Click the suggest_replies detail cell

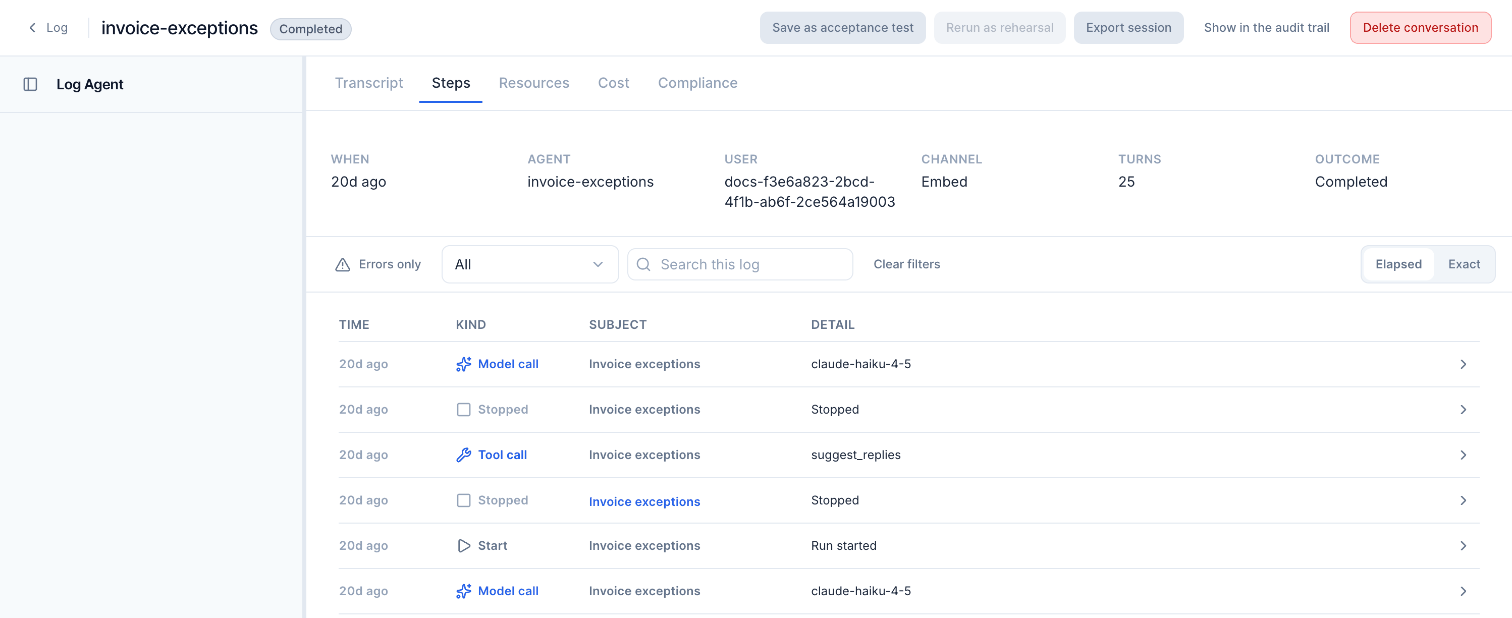click(x=856, y=455)
